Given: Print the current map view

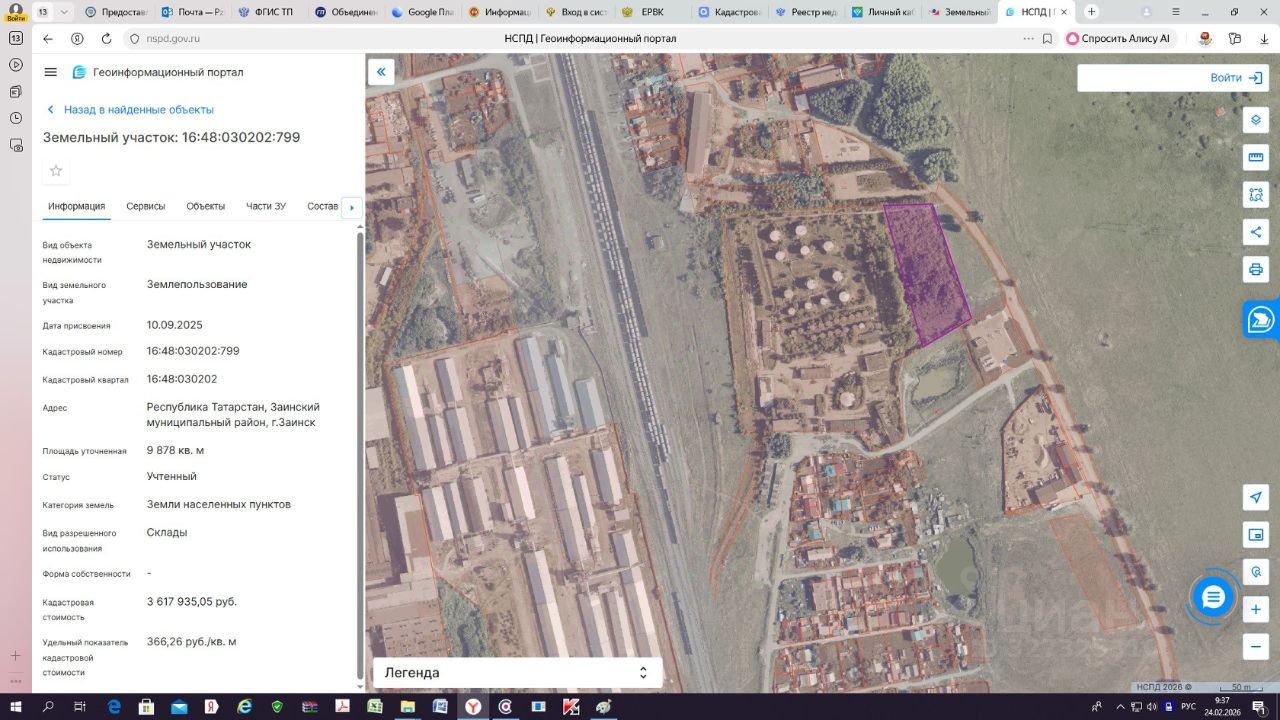Looking at the screenshot, I should click(1255, 269).
